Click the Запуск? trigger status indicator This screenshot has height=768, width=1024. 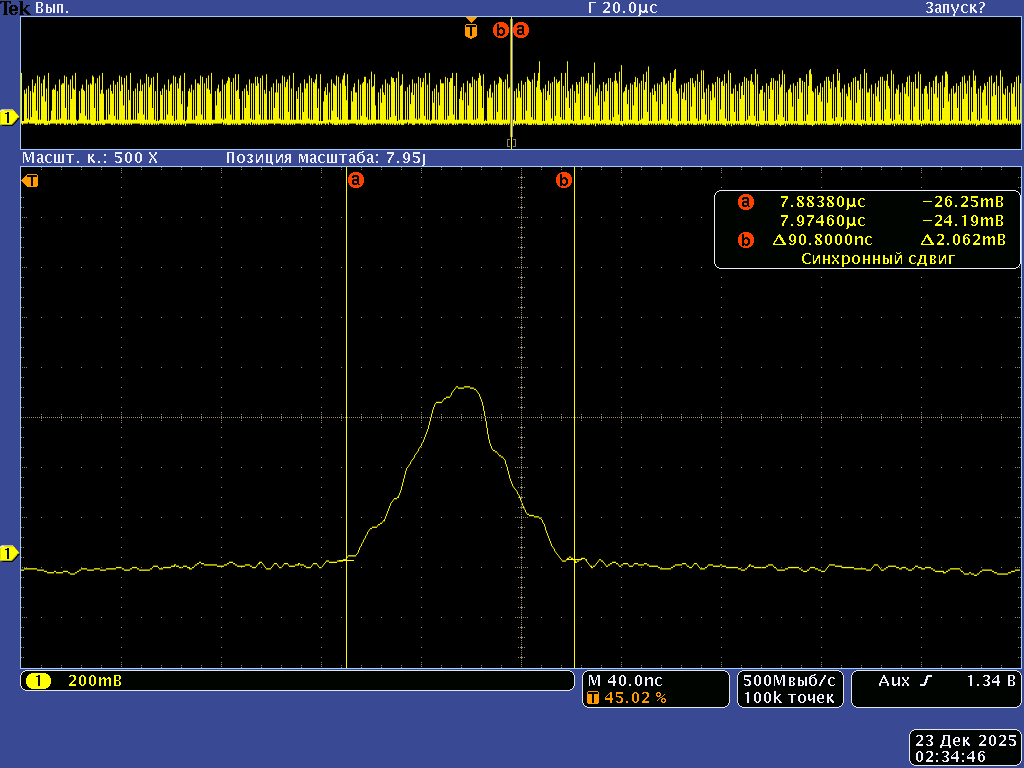pyautogui.click(x=954, y=8)
